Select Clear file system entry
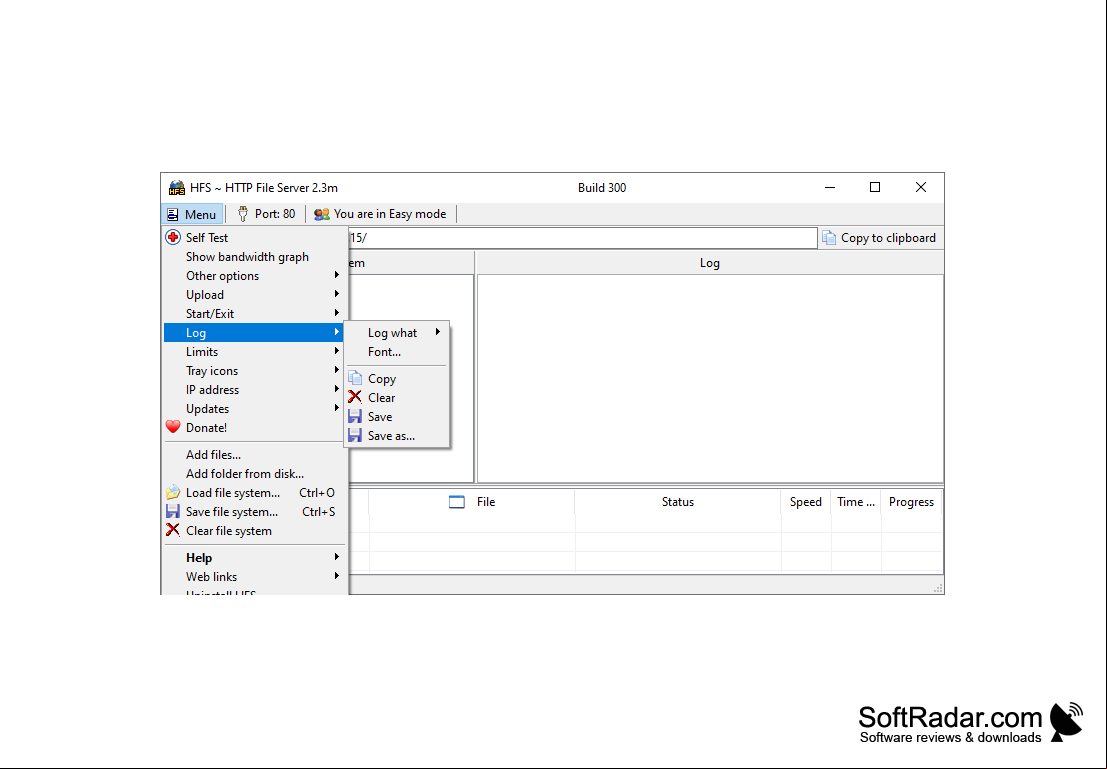 pyautogui.click(x=255, y=531)
